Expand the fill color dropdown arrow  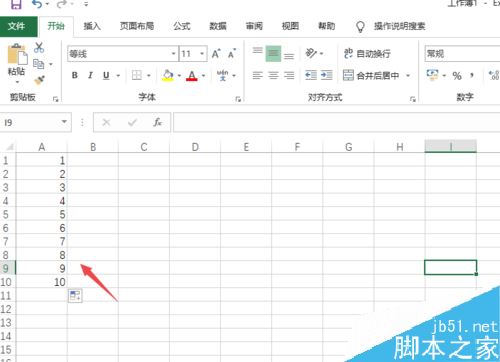(179, 76)
